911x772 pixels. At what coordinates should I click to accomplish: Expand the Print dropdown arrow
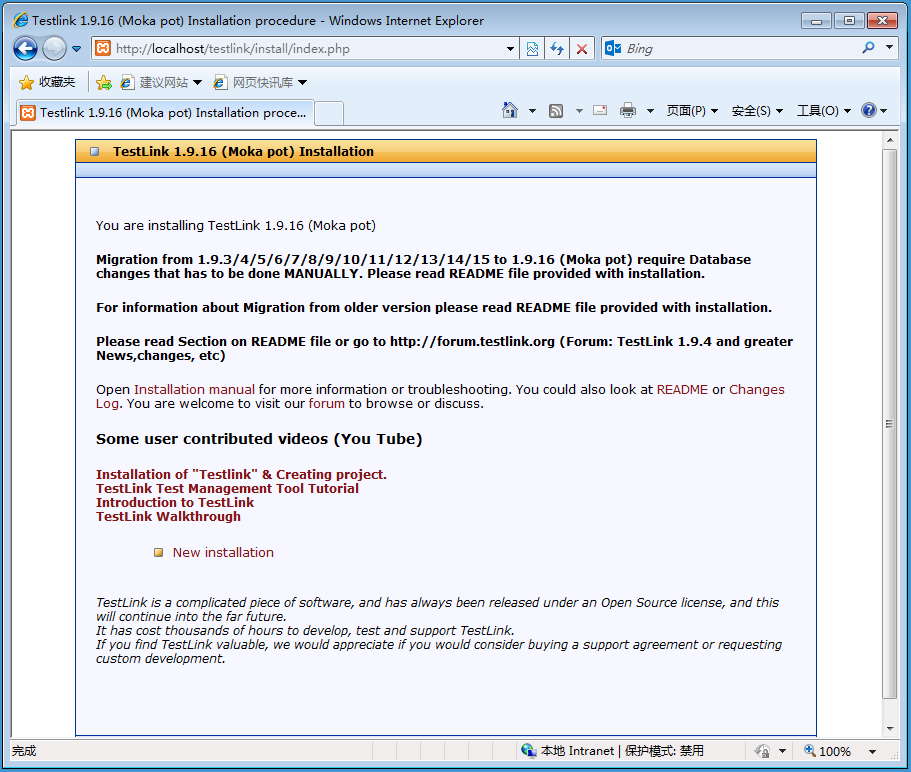click(x=651, y=111)
